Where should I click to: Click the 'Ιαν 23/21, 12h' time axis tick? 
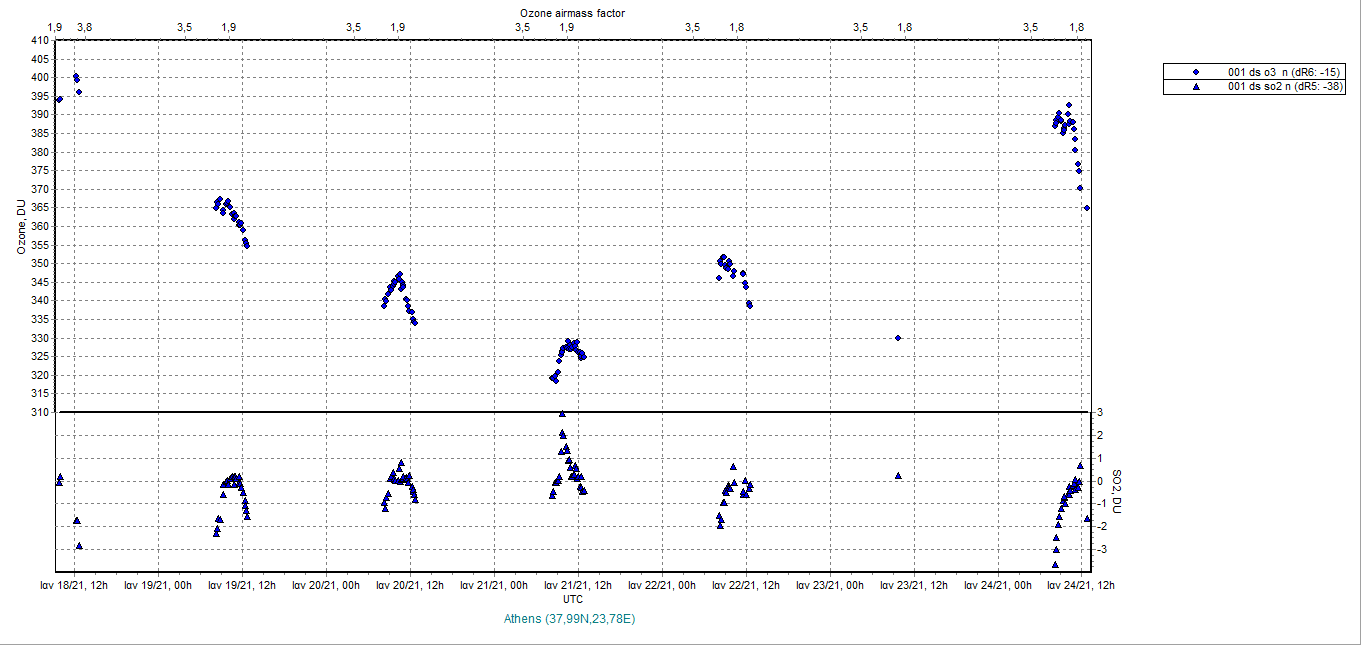[x=916, y=585]
